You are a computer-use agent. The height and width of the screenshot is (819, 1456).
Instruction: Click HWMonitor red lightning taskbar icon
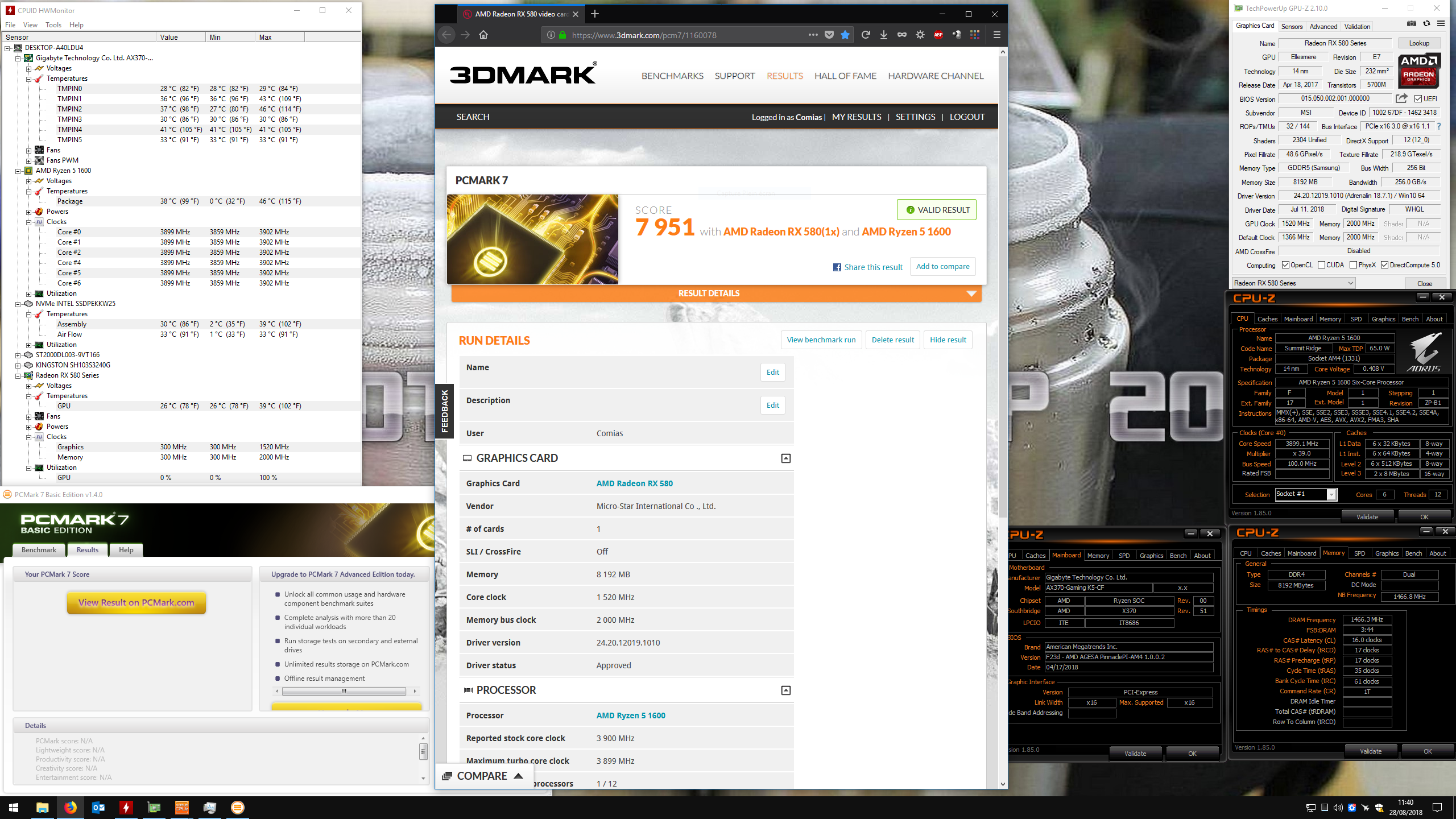click(x=126, y=808)
